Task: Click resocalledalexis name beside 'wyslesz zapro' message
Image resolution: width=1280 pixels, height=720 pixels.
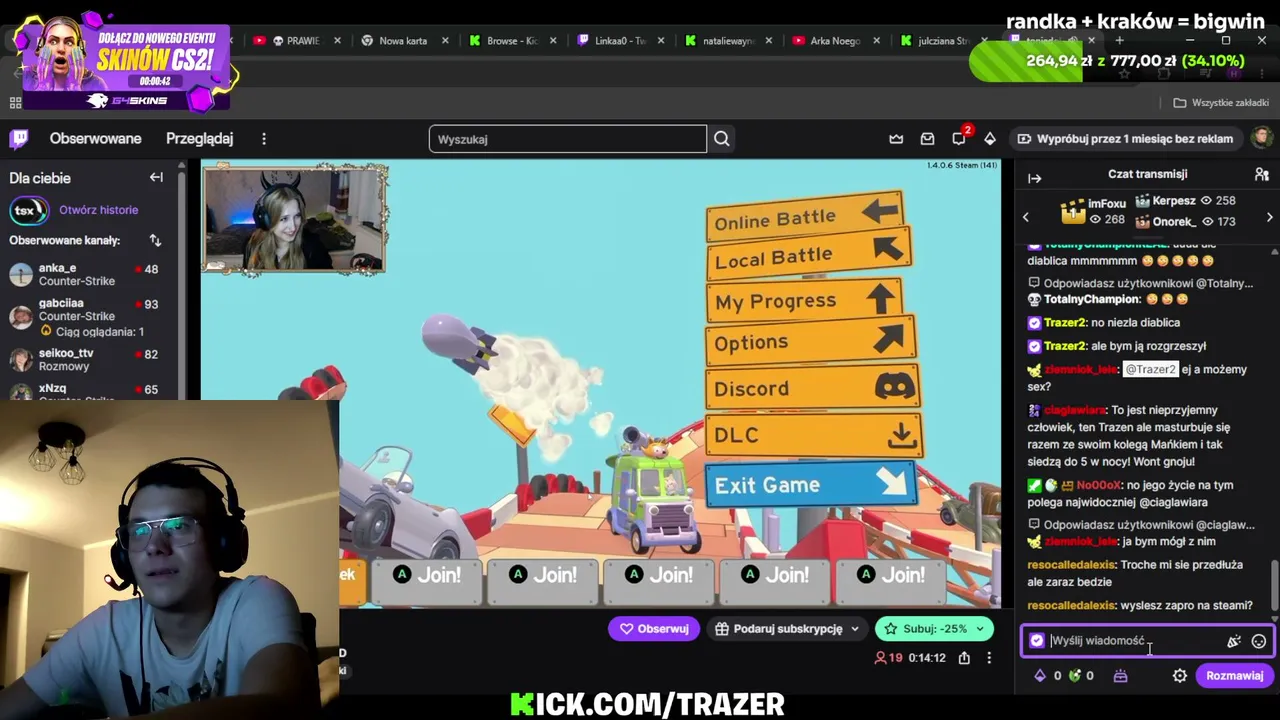Action: tap(1071, 605)
